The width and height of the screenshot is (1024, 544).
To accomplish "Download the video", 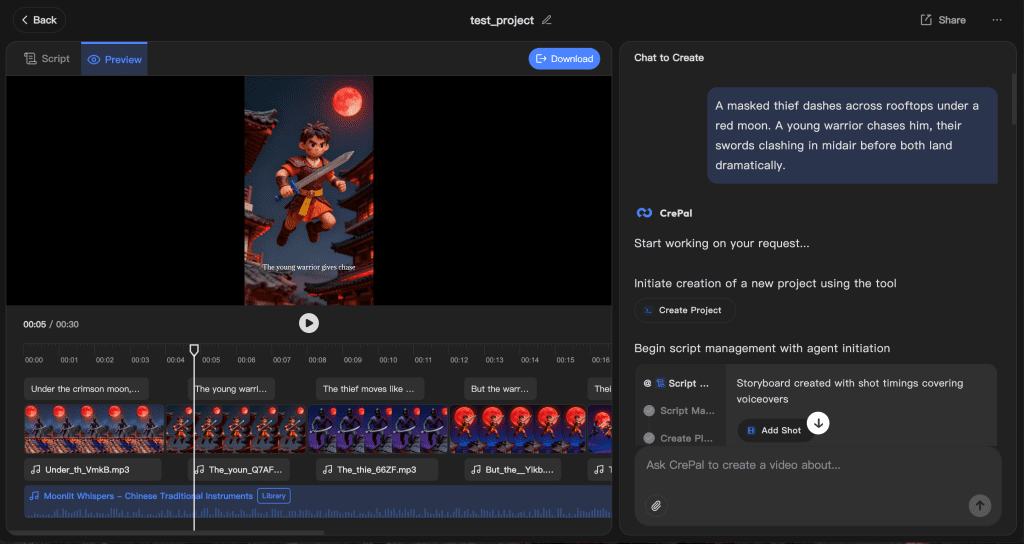I will [x=564, y=59].
